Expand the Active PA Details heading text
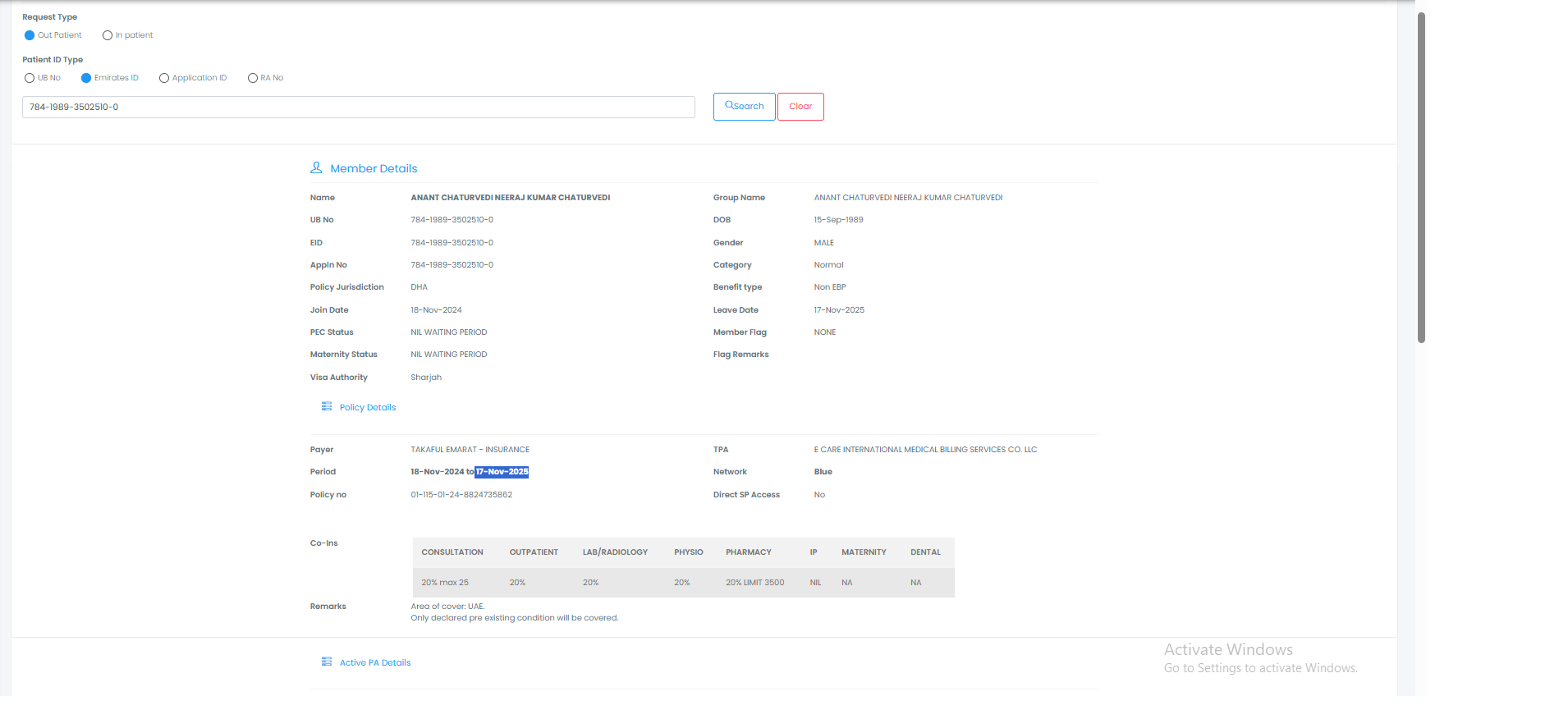The height and width of the screenshot is (719, 1568). click(375, 663)
